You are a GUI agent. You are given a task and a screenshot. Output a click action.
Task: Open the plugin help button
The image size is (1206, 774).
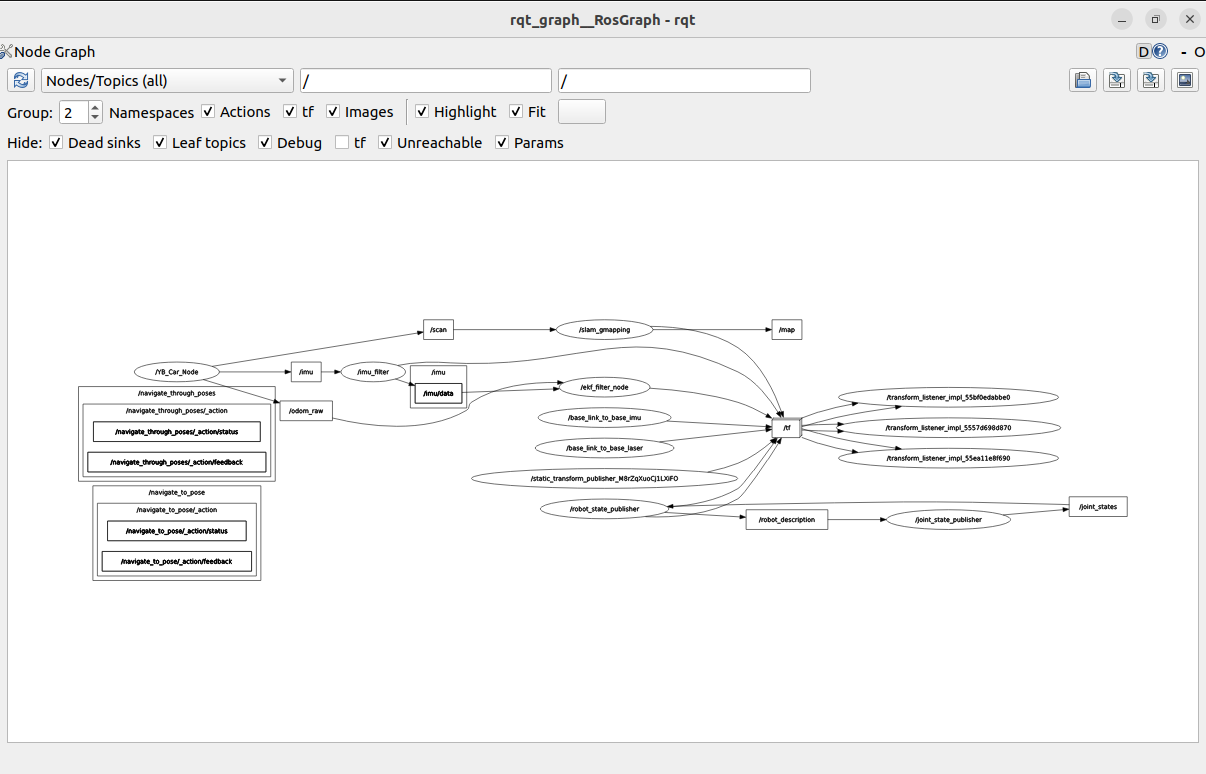(x=1160, y=52)
